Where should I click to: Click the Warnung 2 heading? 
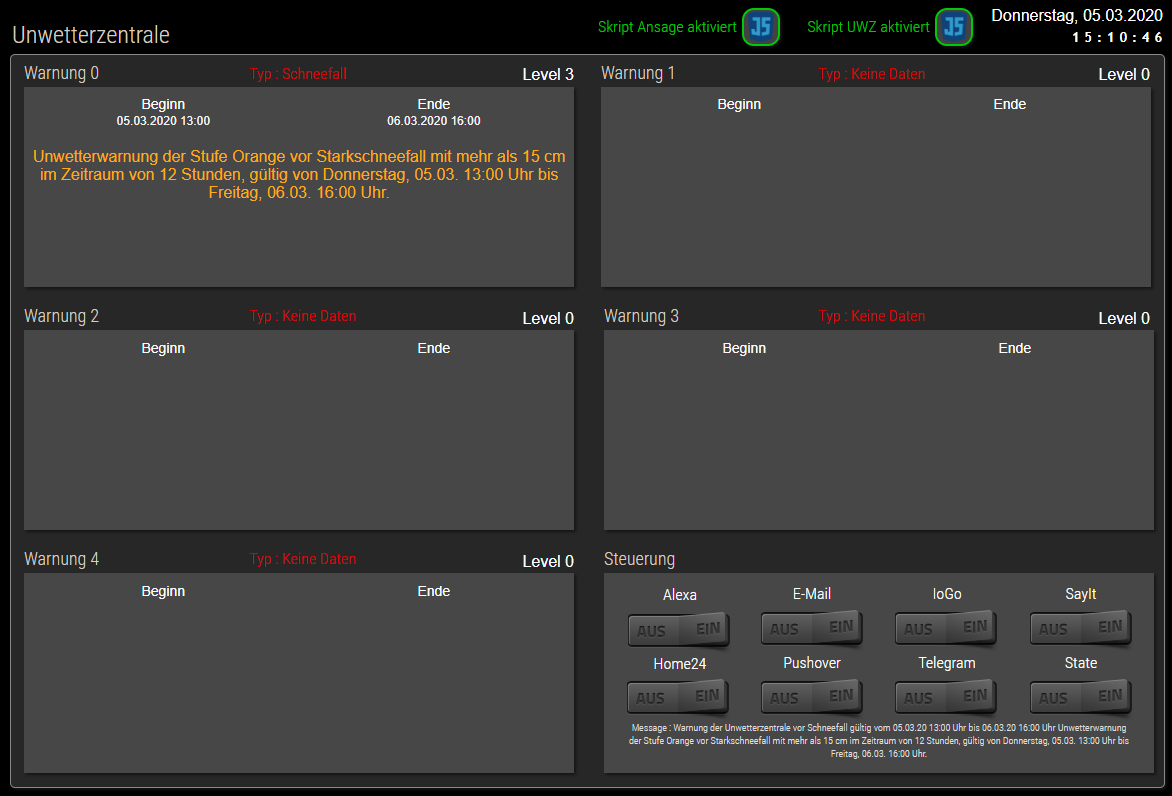tap(61, 316)
